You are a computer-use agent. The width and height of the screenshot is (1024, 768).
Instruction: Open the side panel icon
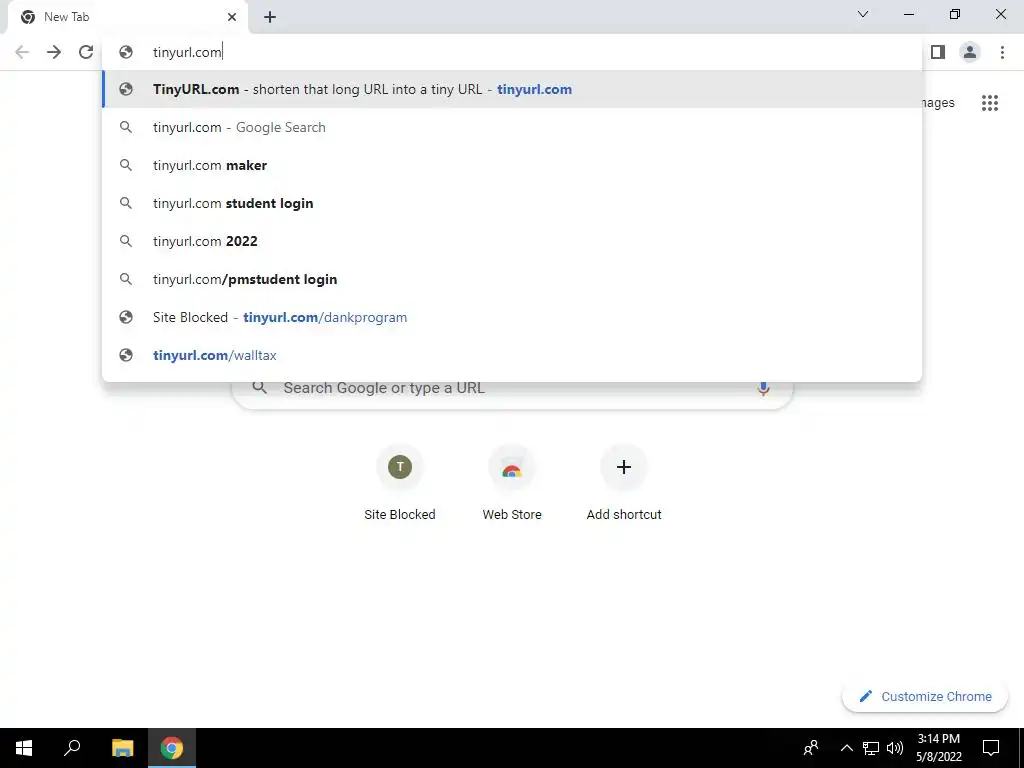point(938,52)
